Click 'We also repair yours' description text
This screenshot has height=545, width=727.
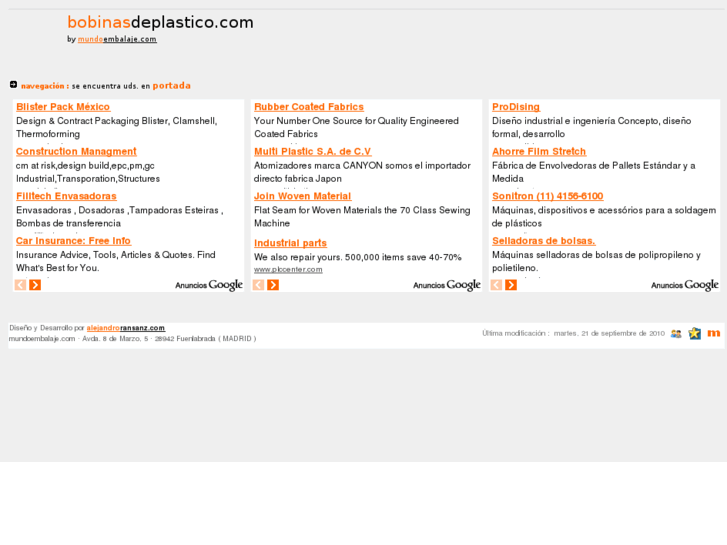tap(357, 257)
